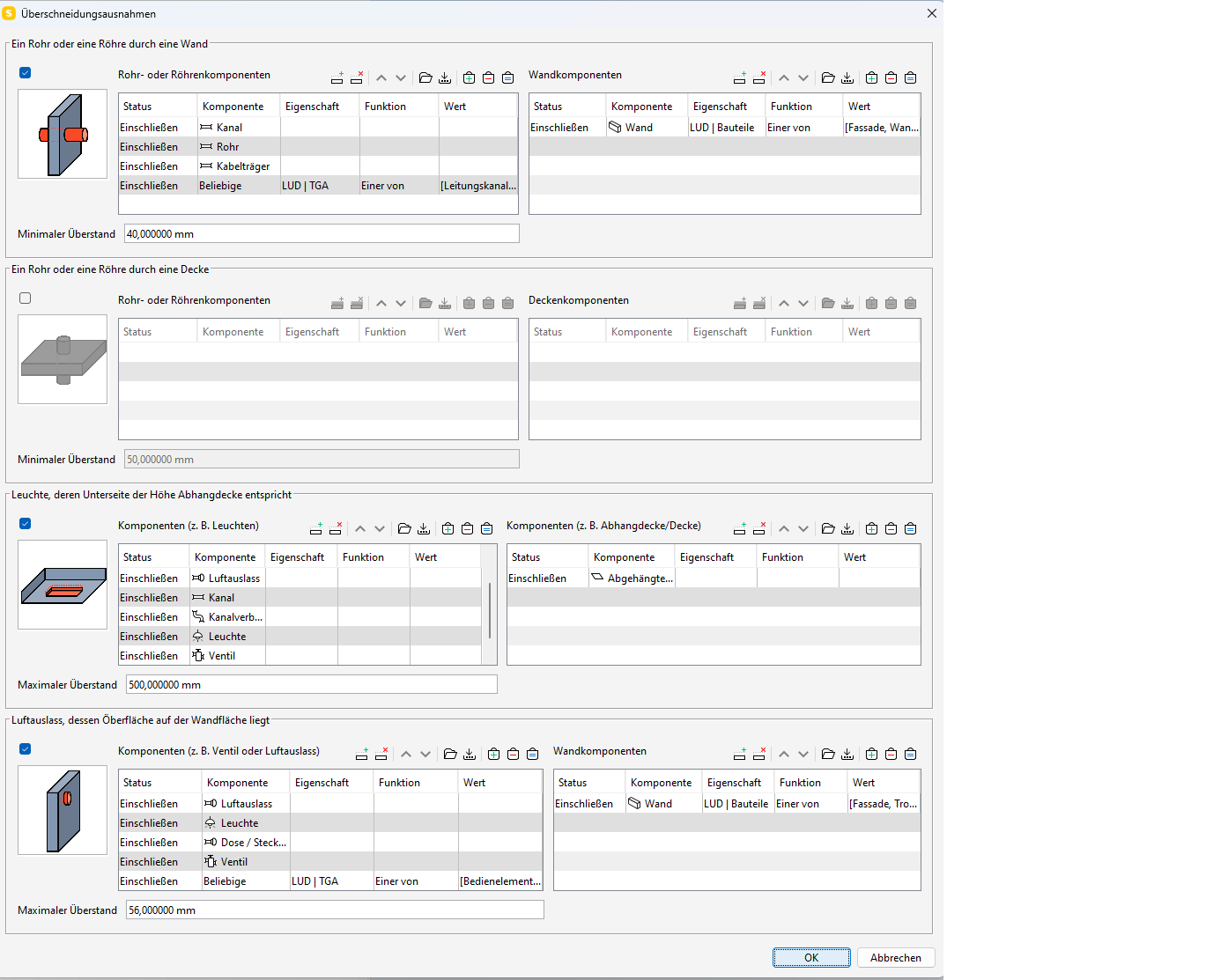The width and height of the screenshot is (1228, 980).
Task: Add row to pipe components in wall section
Action: (x=337, y=77)
